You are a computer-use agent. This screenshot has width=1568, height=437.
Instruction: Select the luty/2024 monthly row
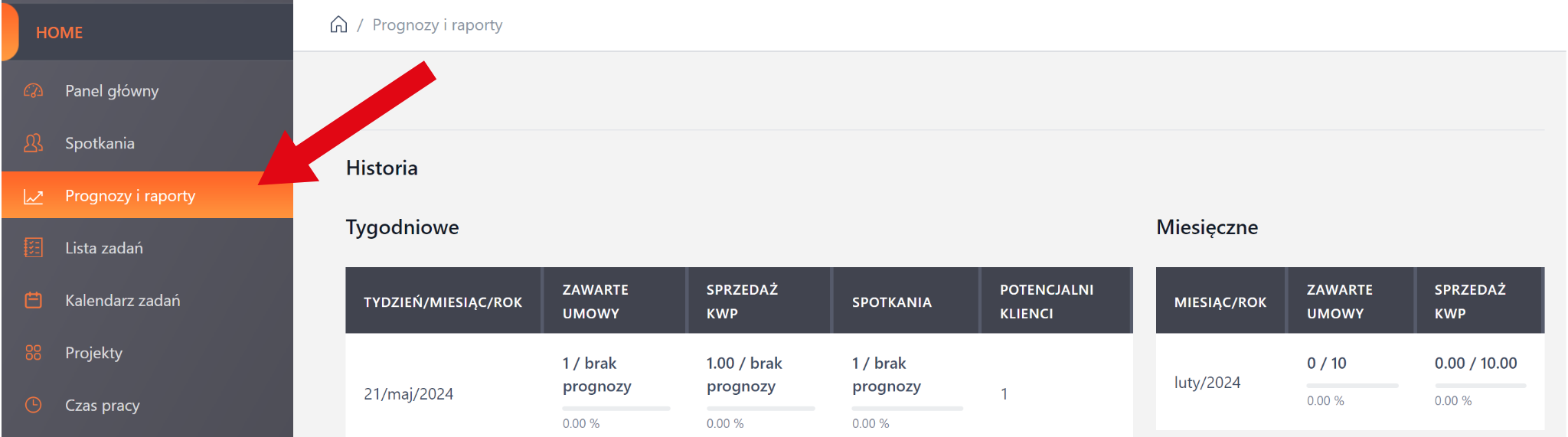tap(1207, 383)
